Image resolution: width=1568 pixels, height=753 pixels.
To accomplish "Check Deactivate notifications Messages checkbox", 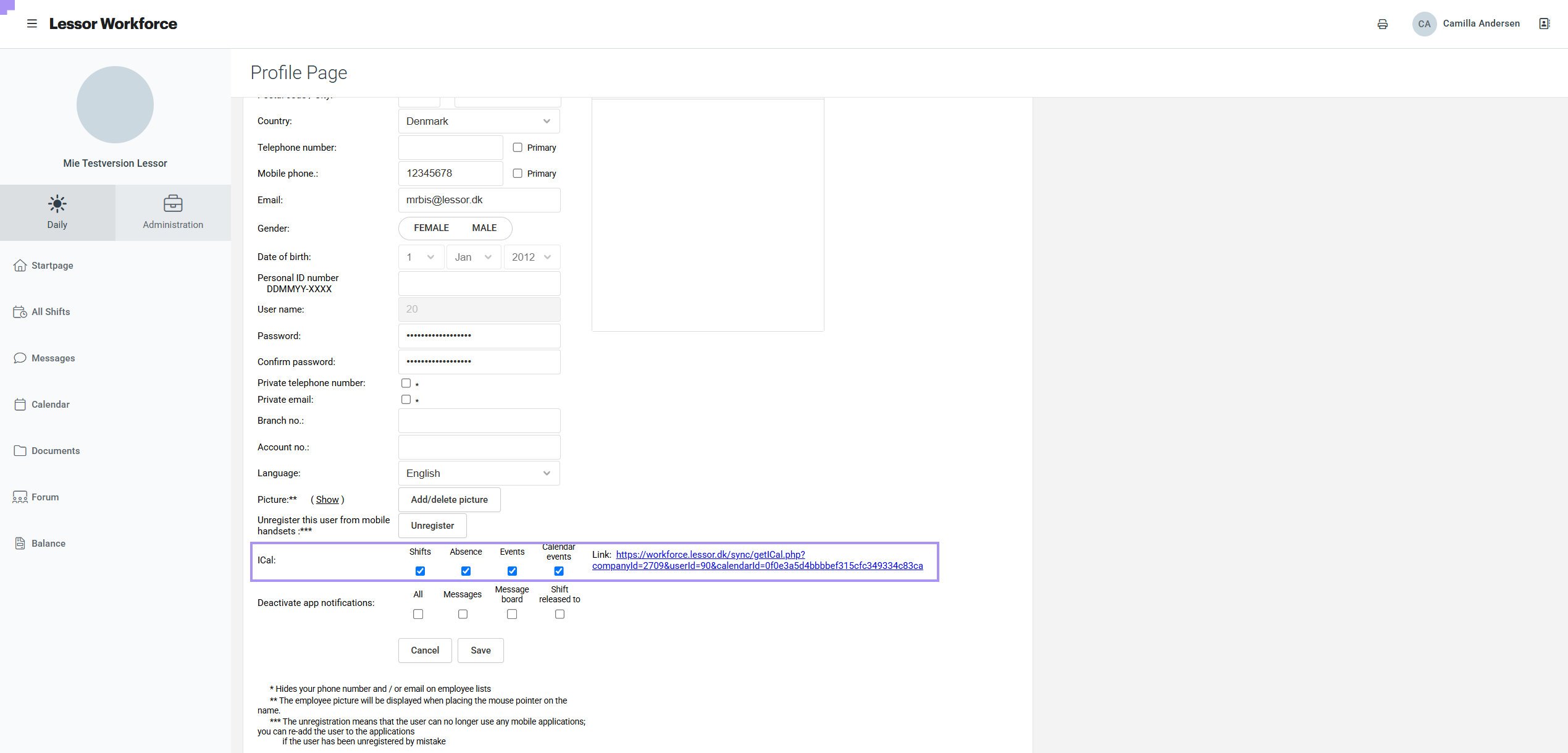I will [x=463, y=614].
